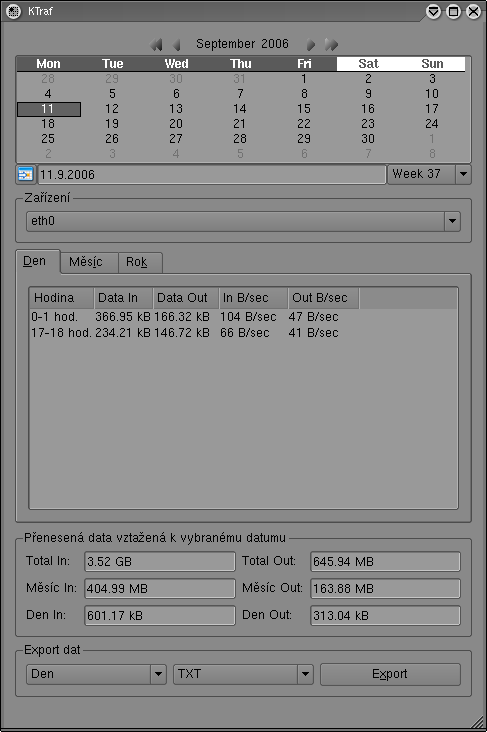The image size is (487, 732).
Task: Go to previous year using double-left arrow
Action: [x=156, y=45]
